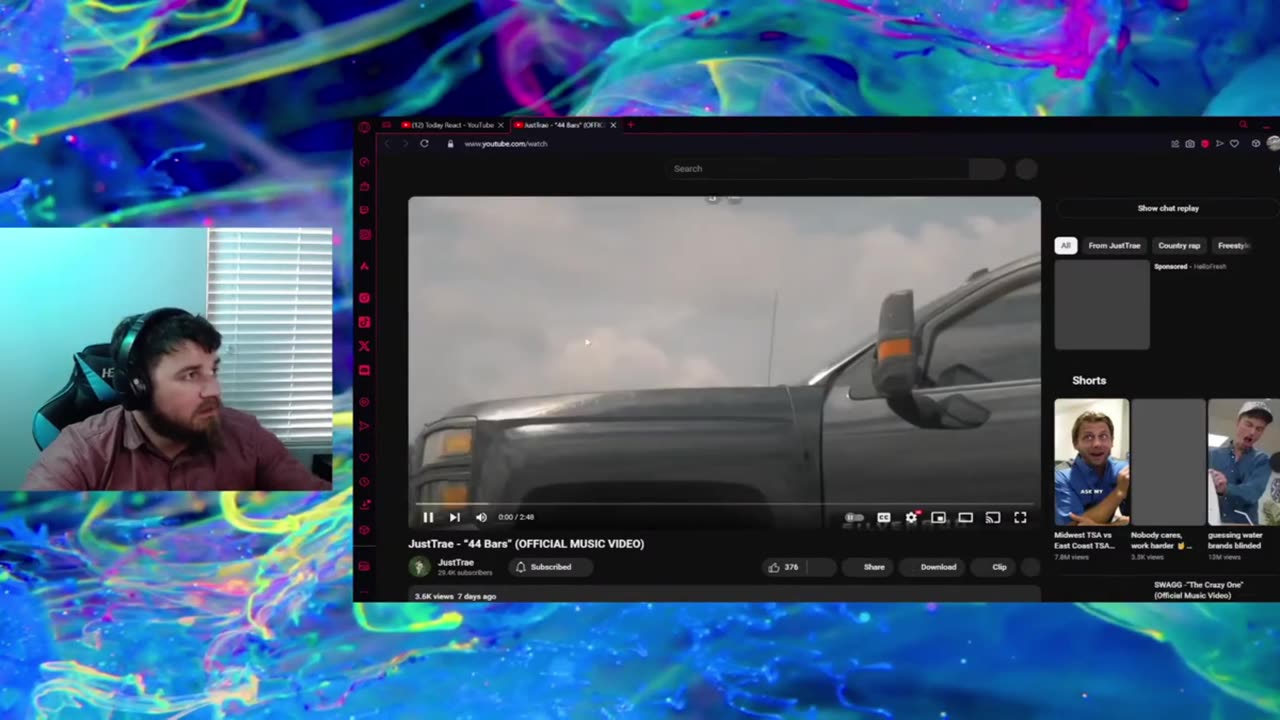The height and width of the screenshot is (720, 1280).
Task: Open SWAGG The Crazy One video link
Action: [x=1198, y=590]
